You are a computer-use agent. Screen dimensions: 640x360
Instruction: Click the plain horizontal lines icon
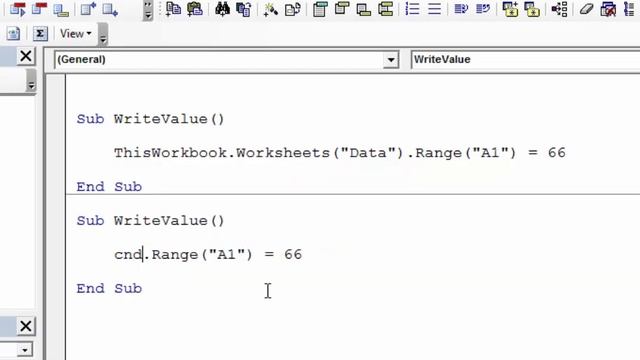434,9
